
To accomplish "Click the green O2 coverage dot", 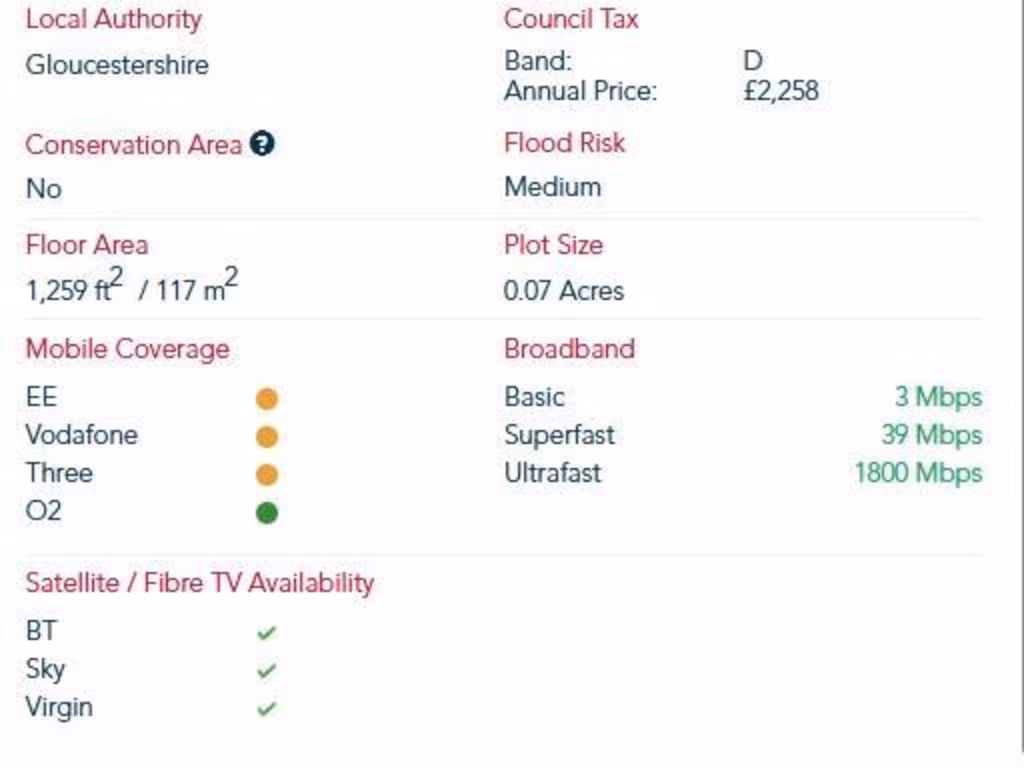I will point(267,513).
